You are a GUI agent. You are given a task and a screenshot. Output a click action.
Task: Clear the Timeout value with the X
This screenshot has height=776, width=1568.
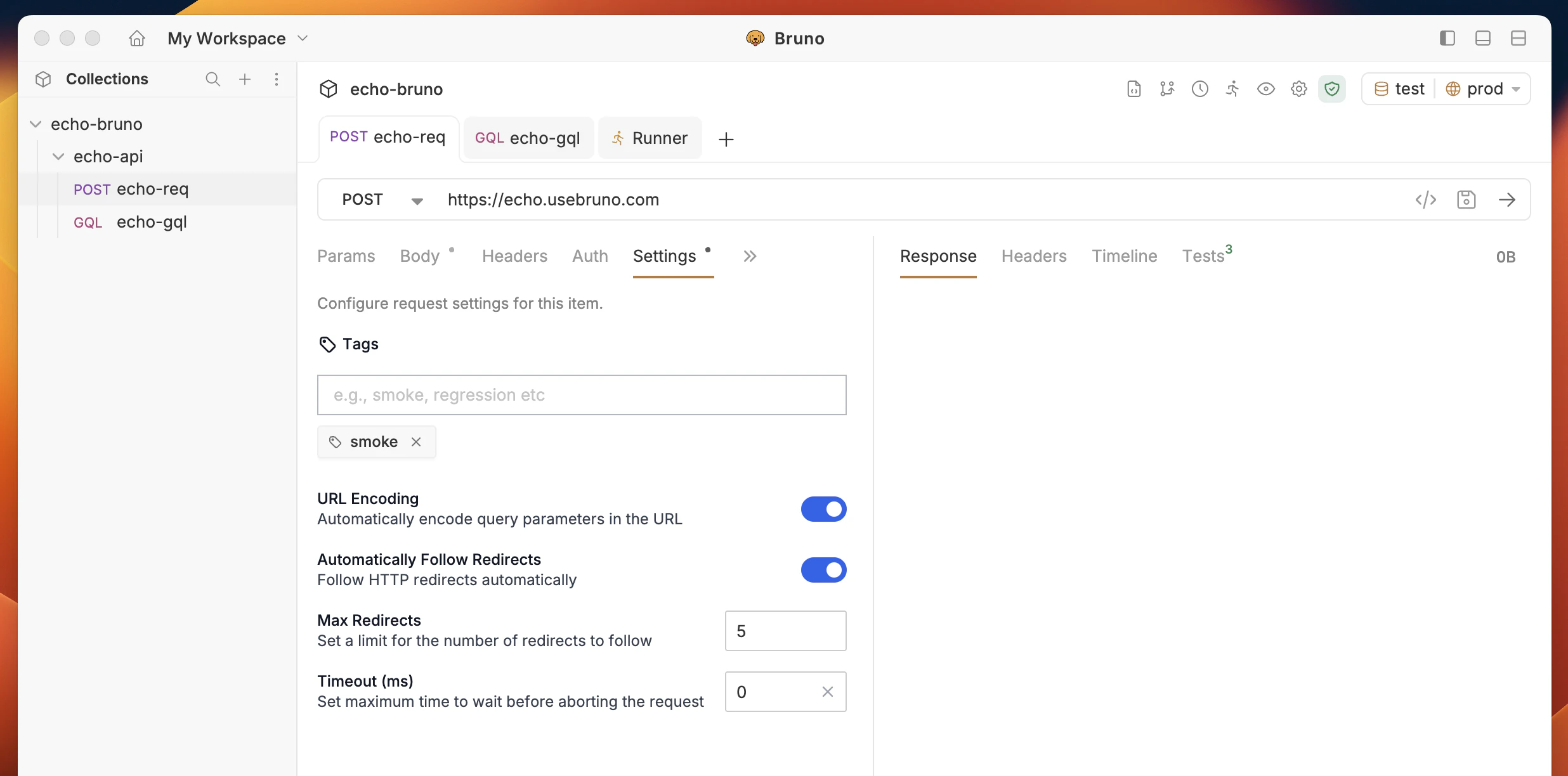tap(826, 692)
